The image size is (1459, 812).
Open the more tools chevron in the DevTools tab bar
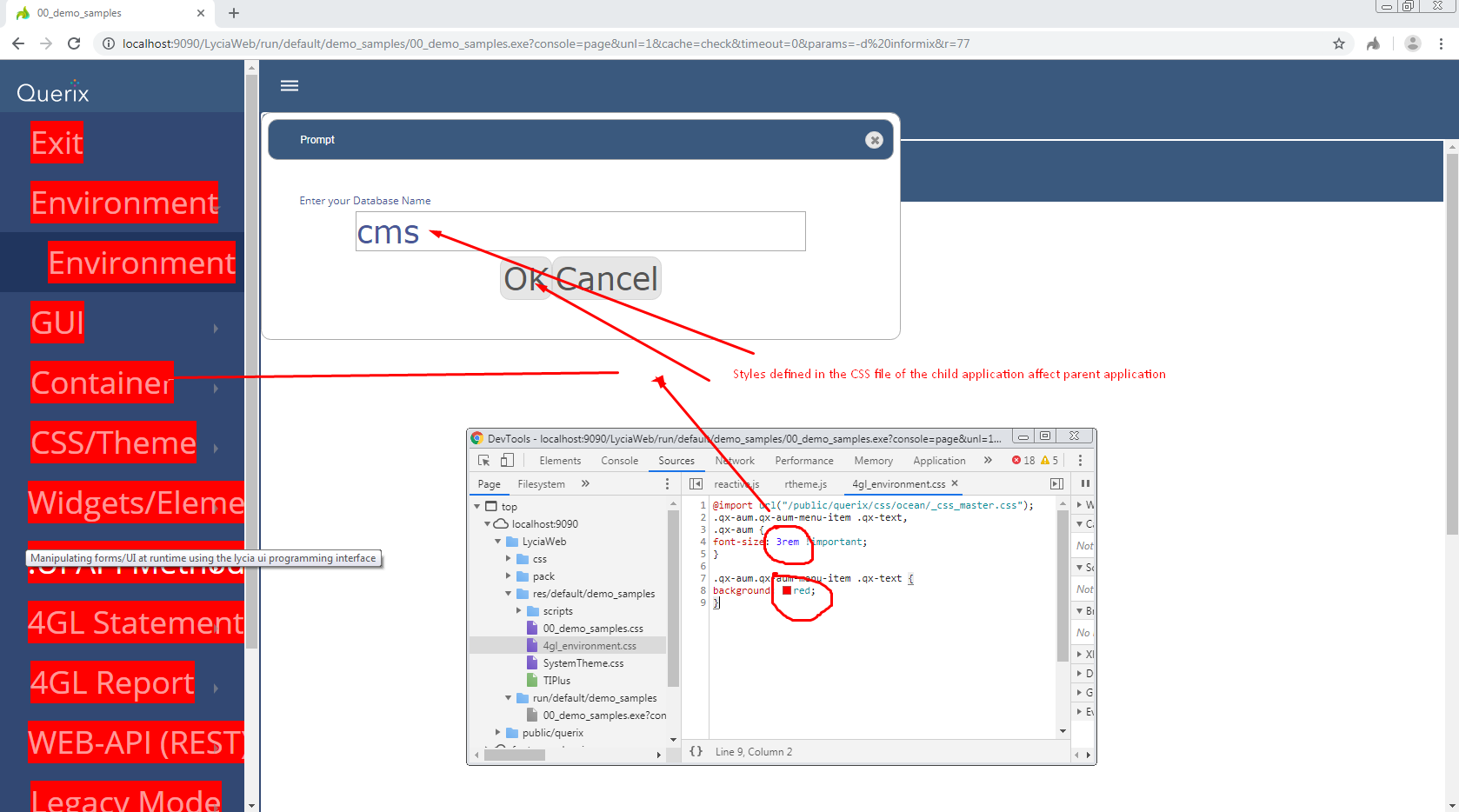pyautogui.click(x=987, y=460)
